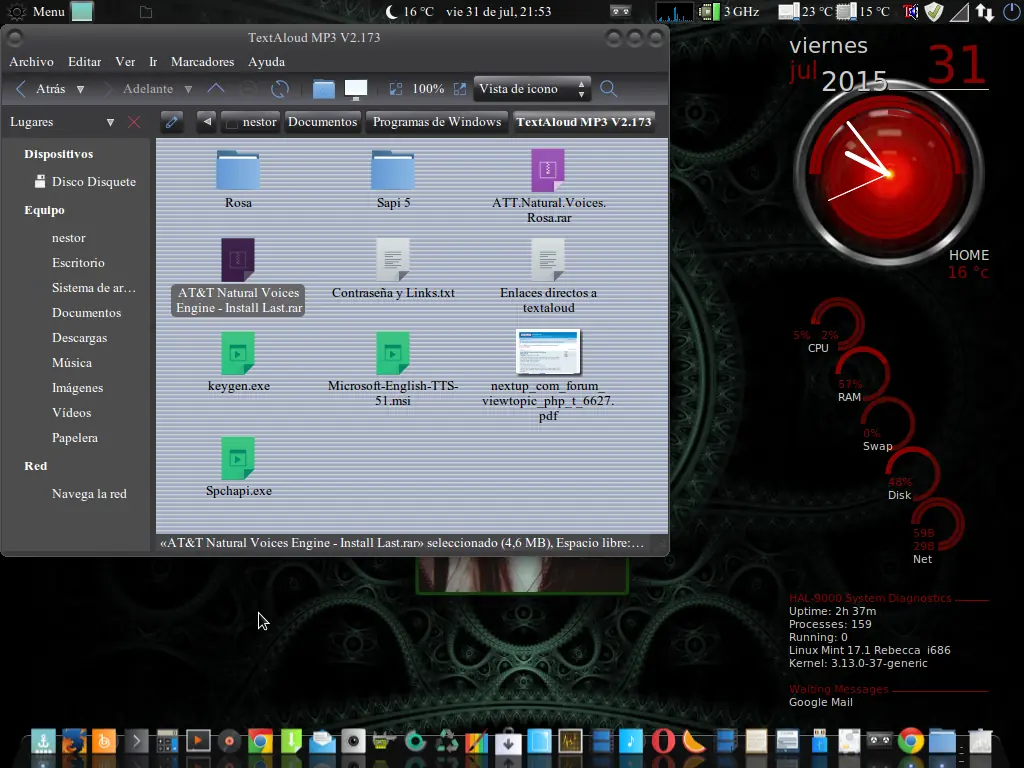1024x768 pixels.
Task: Open the Sapi 5 folder
Action: [x=393, y=179]
